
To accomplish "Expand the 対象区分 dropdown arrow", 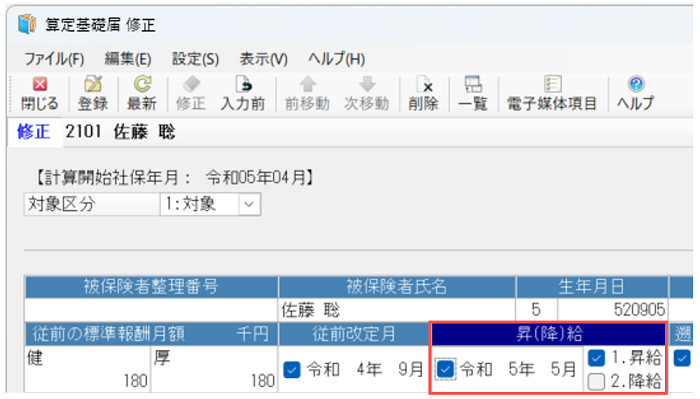I will [249, 204].
